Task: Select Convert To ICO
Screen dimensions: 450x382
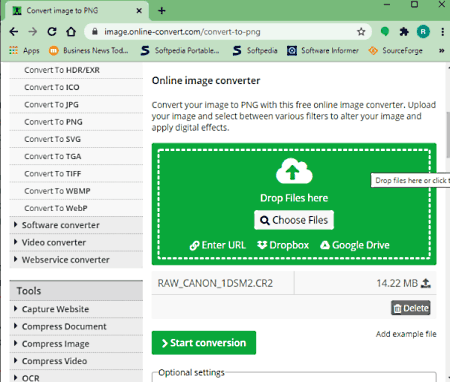Action: click(x=52, y=87)
